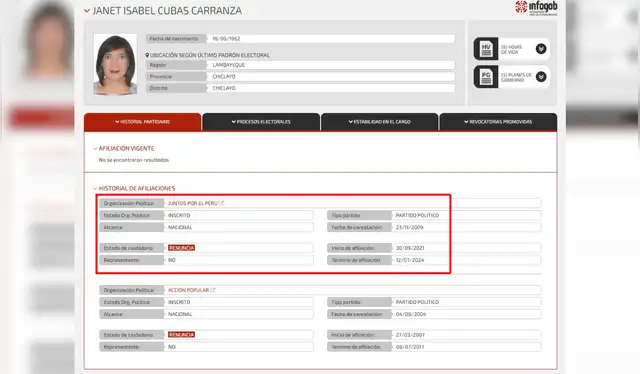
Task: Click the RENUNCIA badge under Acción Popular
Action: point(181,335)
